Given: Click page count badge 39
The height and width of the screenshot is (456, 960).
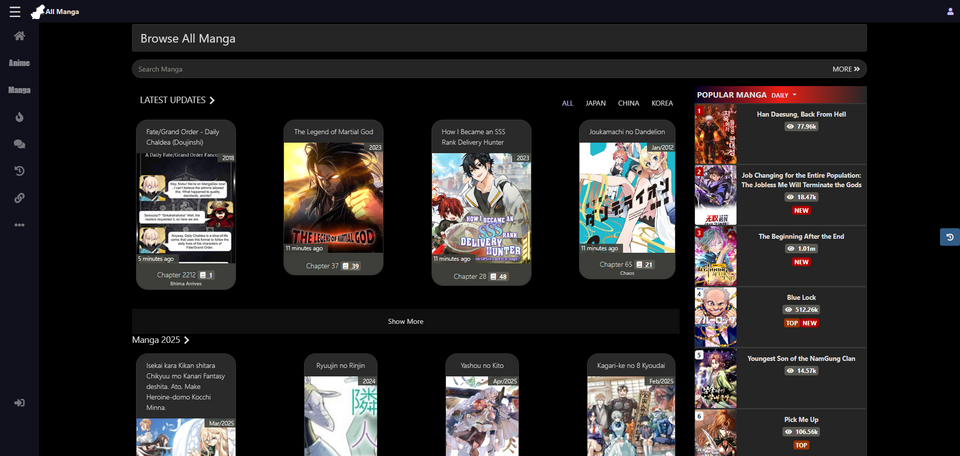Looking at the screenshot, I should point(351,266).
